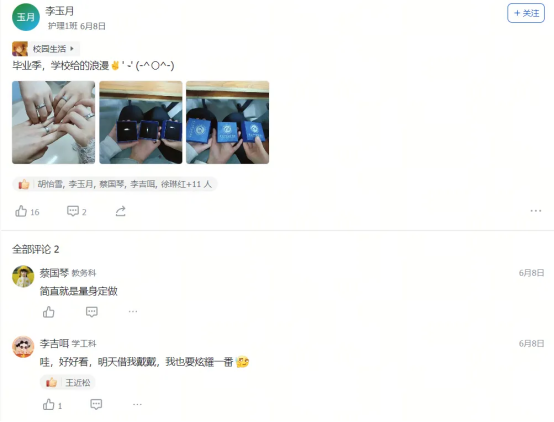View 李玉月's green profile avatar
Viewport: 554px width, 422px height.
click(26, 17)
